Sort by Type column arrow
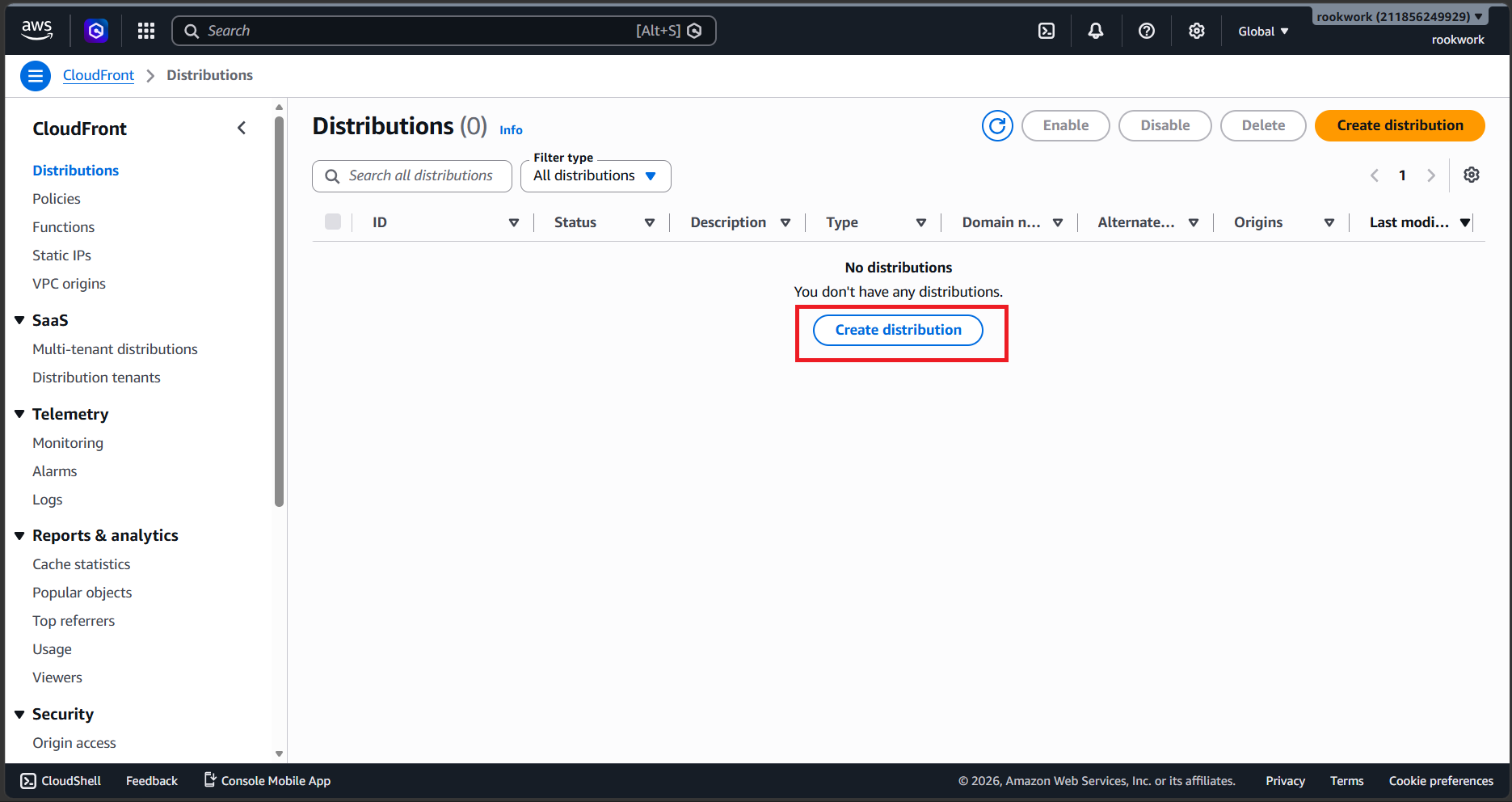The width and height of the screenshot is (1512, 802). click(x=920, y=222)
